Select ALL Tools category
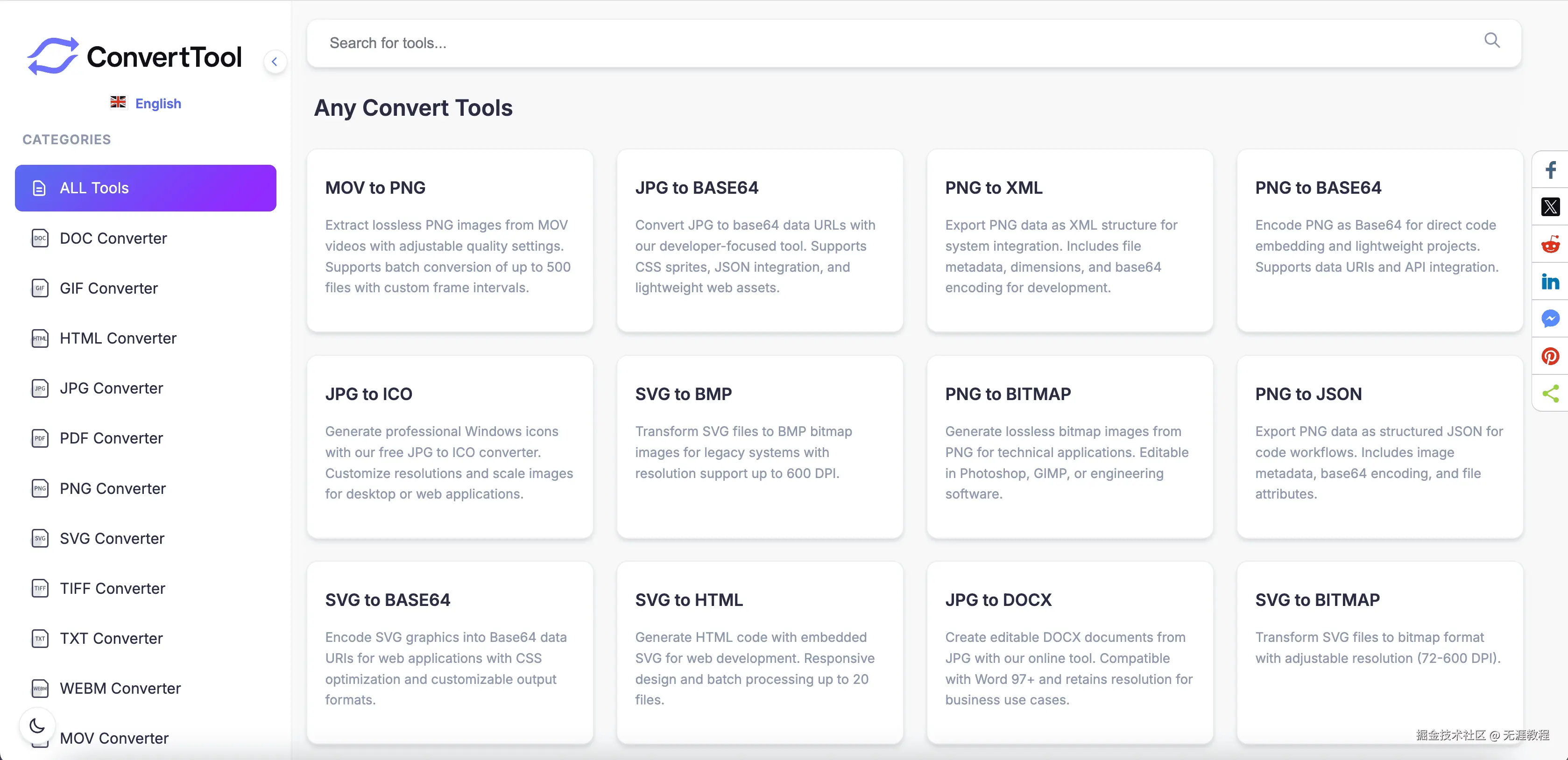This screenshot has height=760, width=1568. coord(146,188)
